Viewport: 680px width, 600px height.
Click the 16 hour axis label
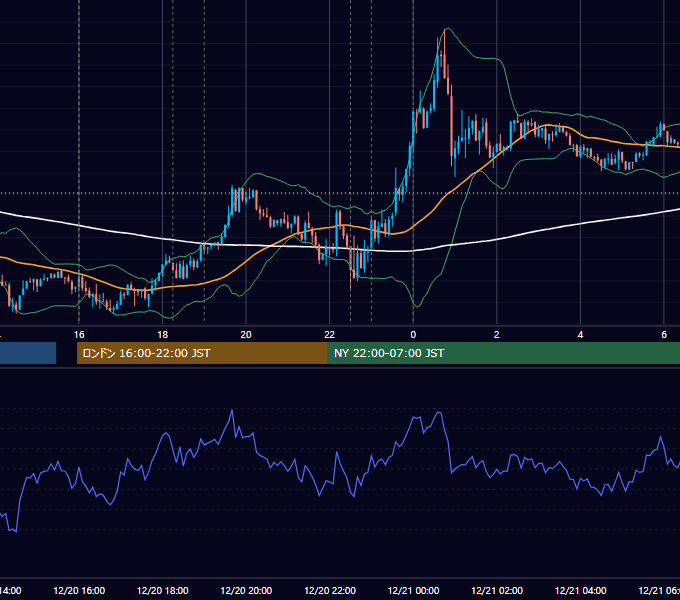79,335
